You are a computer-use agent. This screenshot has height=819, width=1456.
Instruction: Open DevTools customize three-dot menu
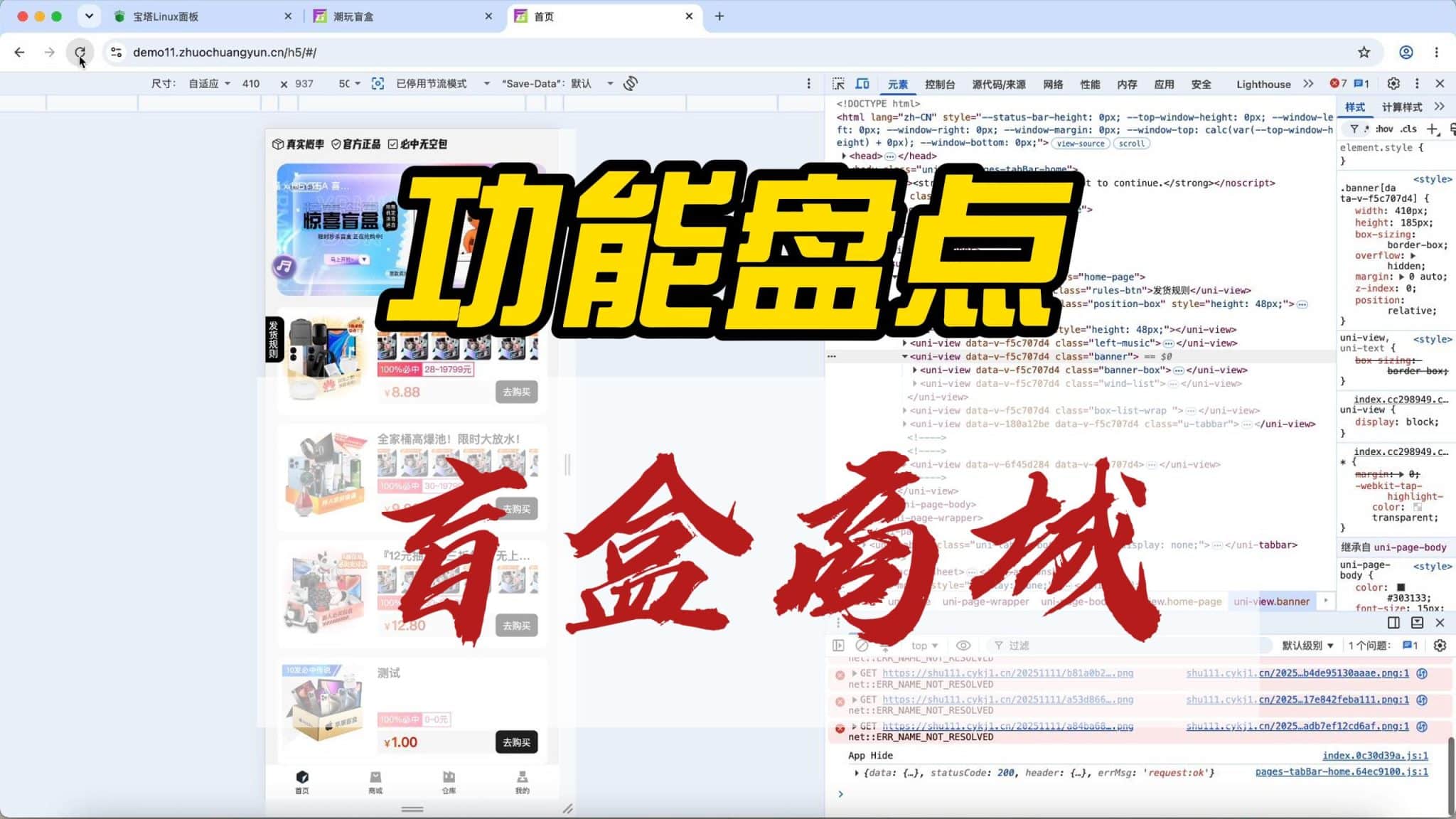pyautogui.click(x=1417, y=84)
